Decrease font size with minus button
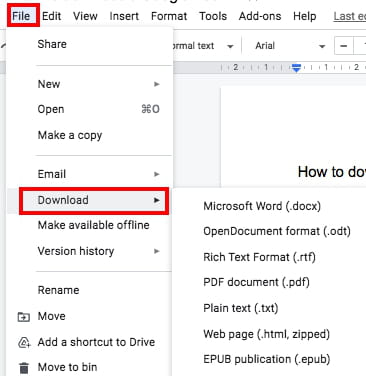This screenshot has width=366, height=376. pyautogui.click(x=344, y=46)
